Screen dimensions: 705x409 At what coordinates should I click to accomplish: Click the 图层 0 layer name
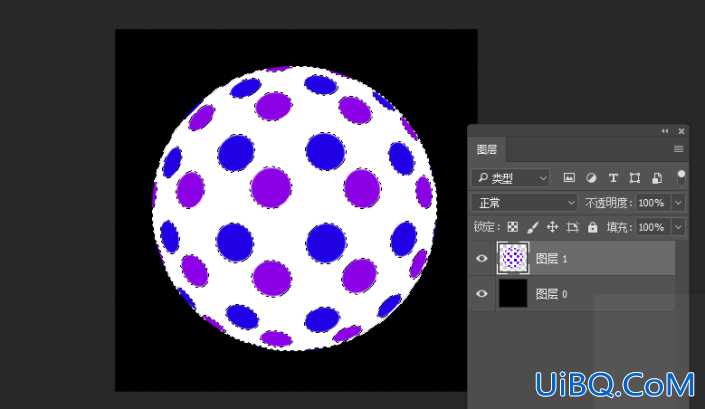(552, 294)
